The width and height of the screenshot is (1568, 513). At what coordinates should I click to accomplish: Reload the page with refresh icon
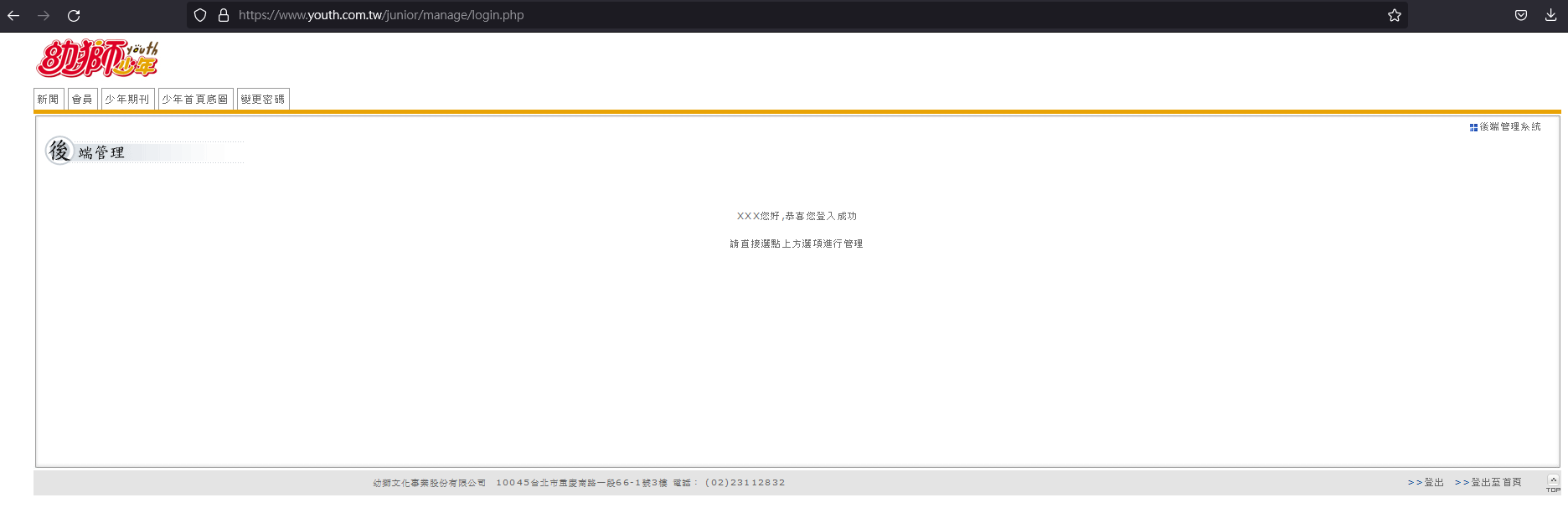pos(74,15)
